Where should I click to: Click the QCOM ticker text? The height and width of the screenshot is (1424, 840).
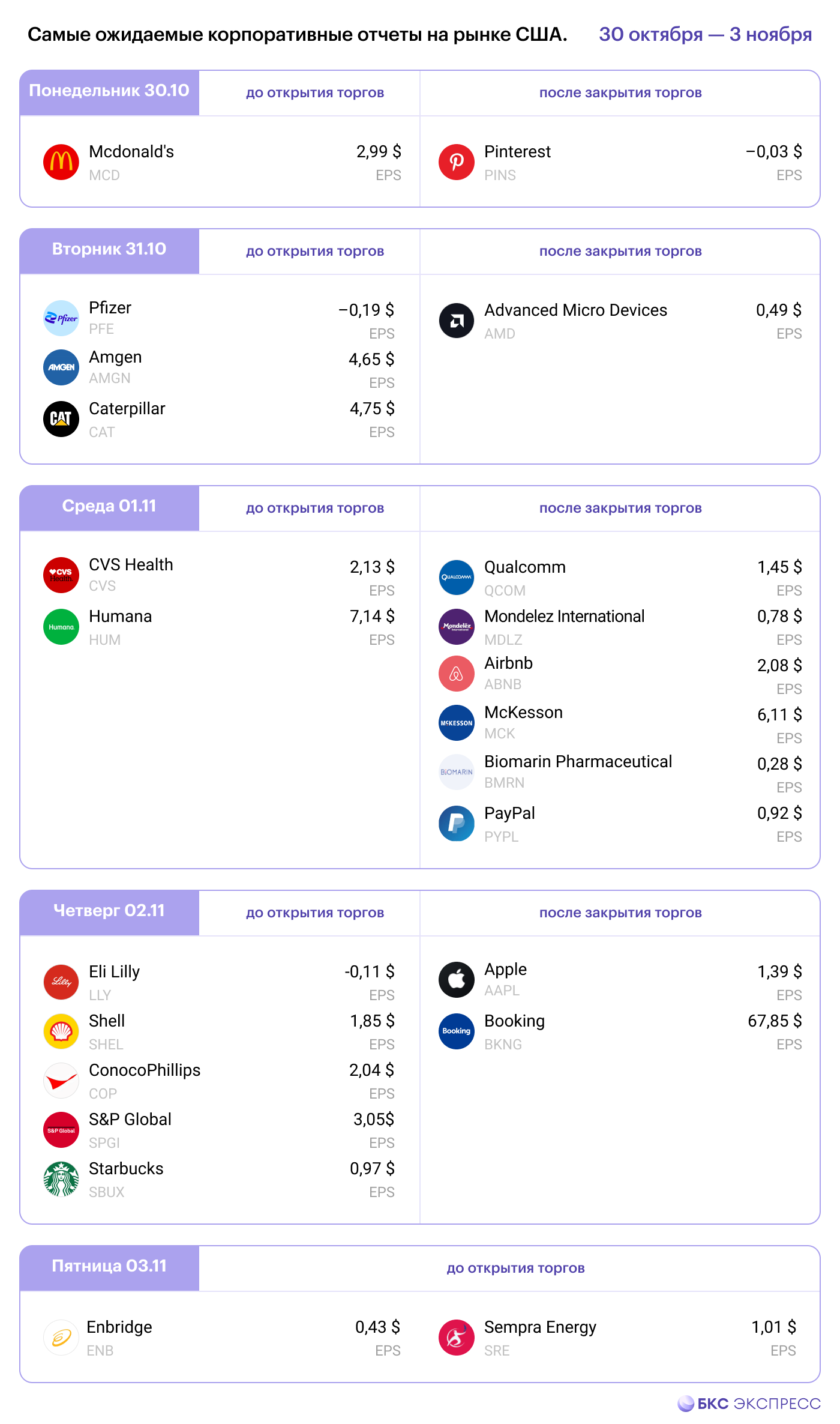click(505, 591)
